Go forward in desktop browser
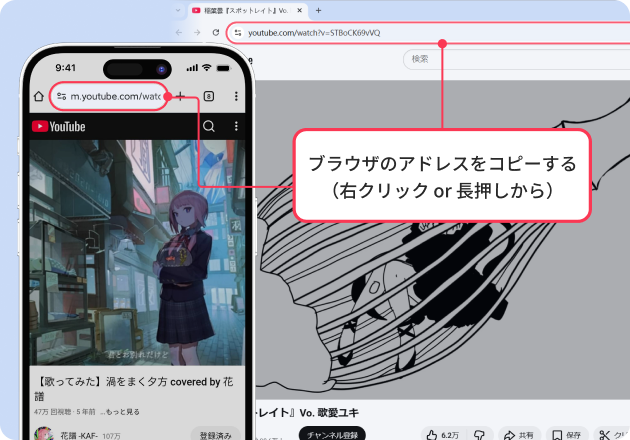 197,32
